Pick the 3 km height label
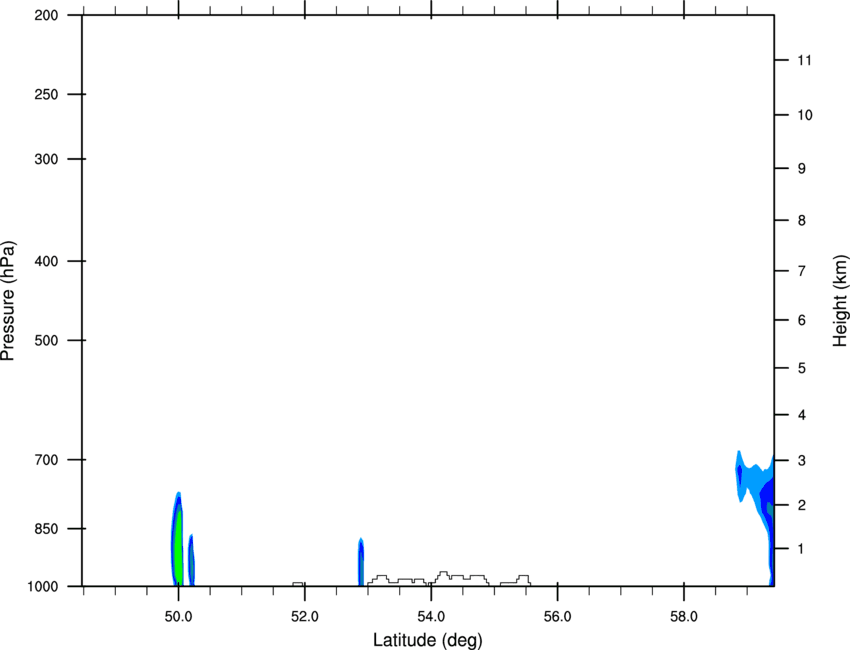 (x=802, y=461)
